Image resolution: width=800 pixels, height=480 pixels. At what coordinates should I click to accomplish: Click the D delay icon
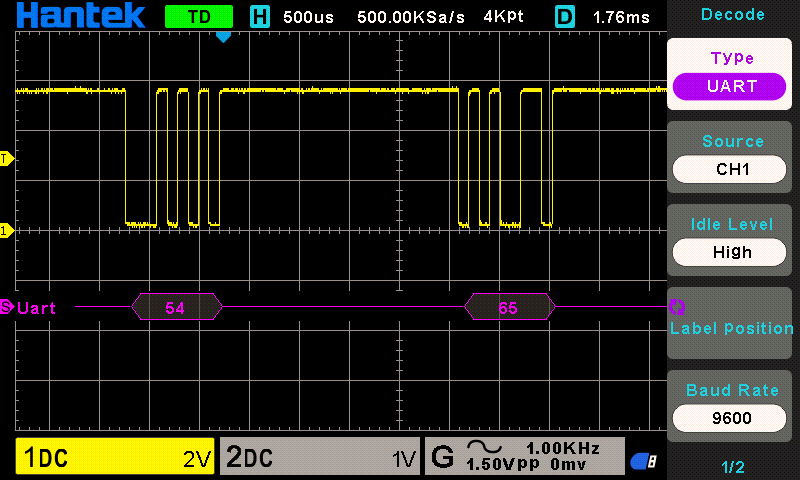click(x=565, y=16)
